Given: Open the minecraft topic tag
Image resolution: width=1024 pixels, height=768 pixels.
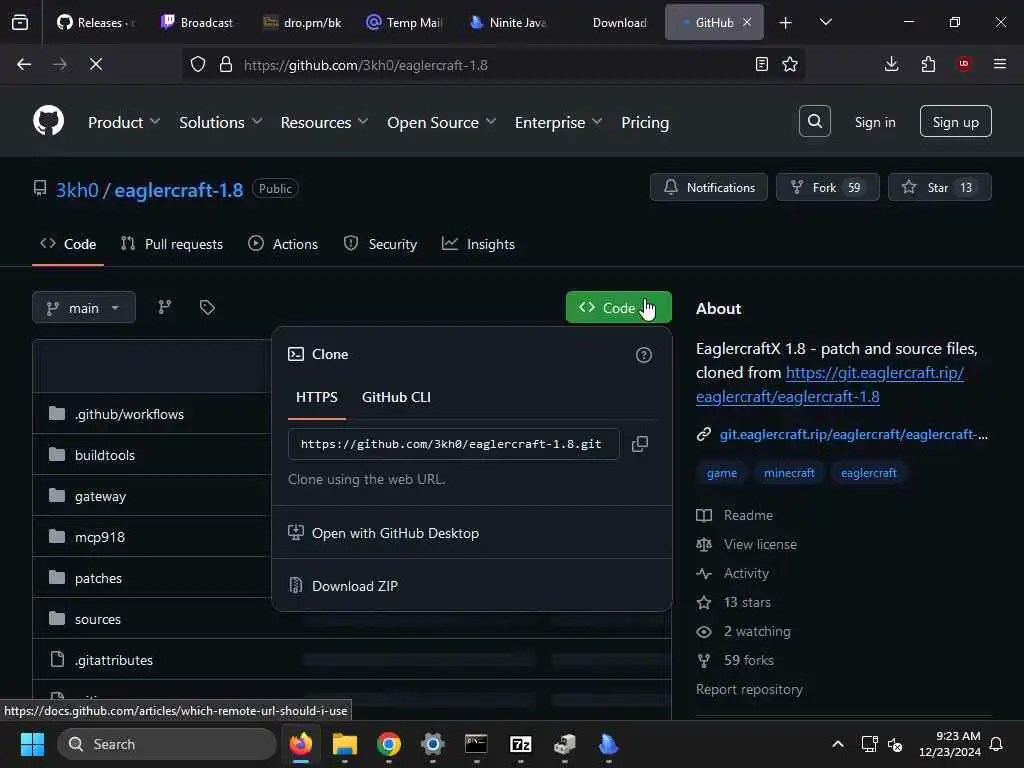Looking at the screenshot, I should 789,473.
